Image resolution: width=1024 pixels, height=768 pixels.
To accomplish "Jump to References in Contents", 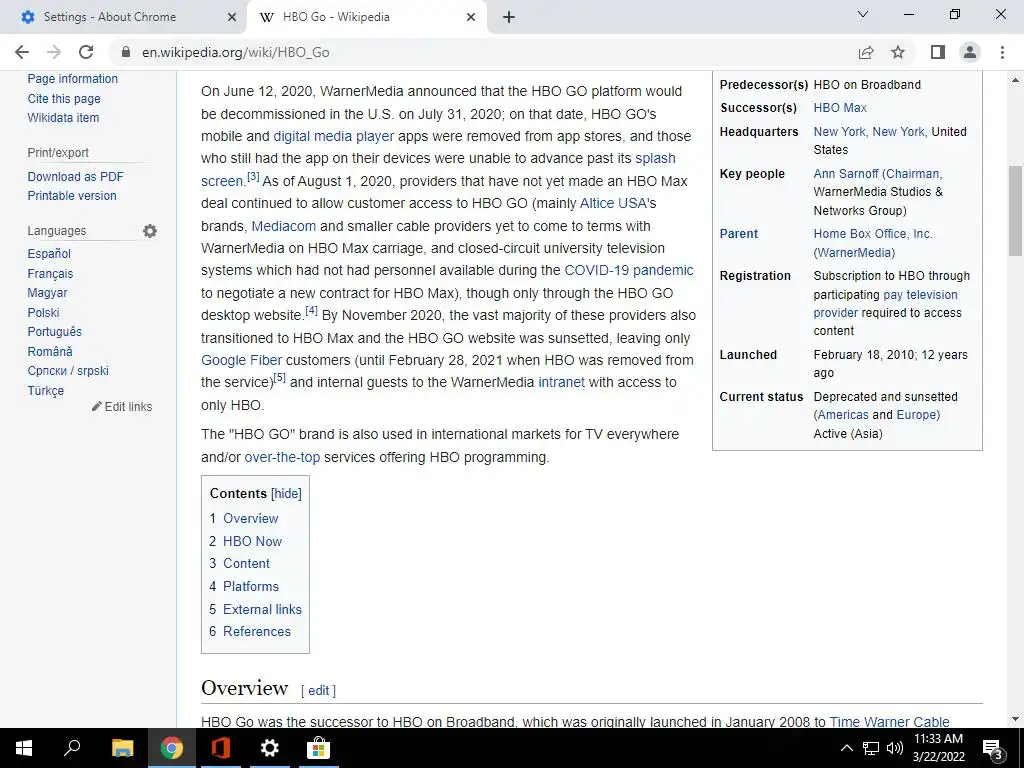I will (x=257, y=632).
